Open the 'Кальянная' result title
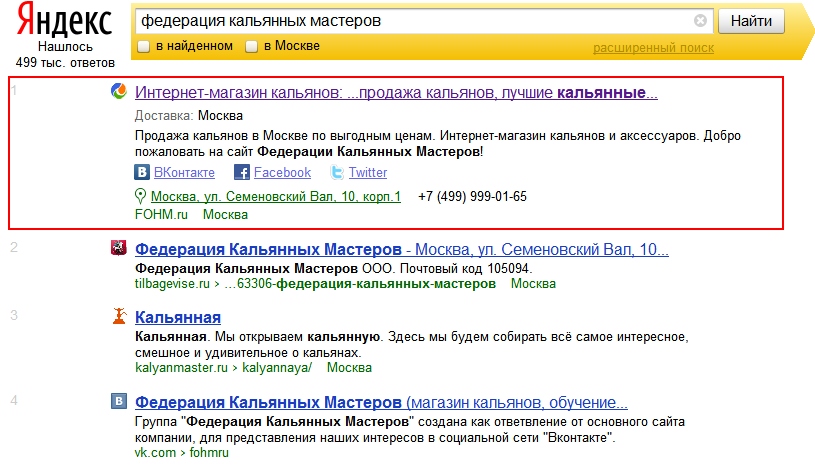815x470 pixels. (x=178, y=317)
